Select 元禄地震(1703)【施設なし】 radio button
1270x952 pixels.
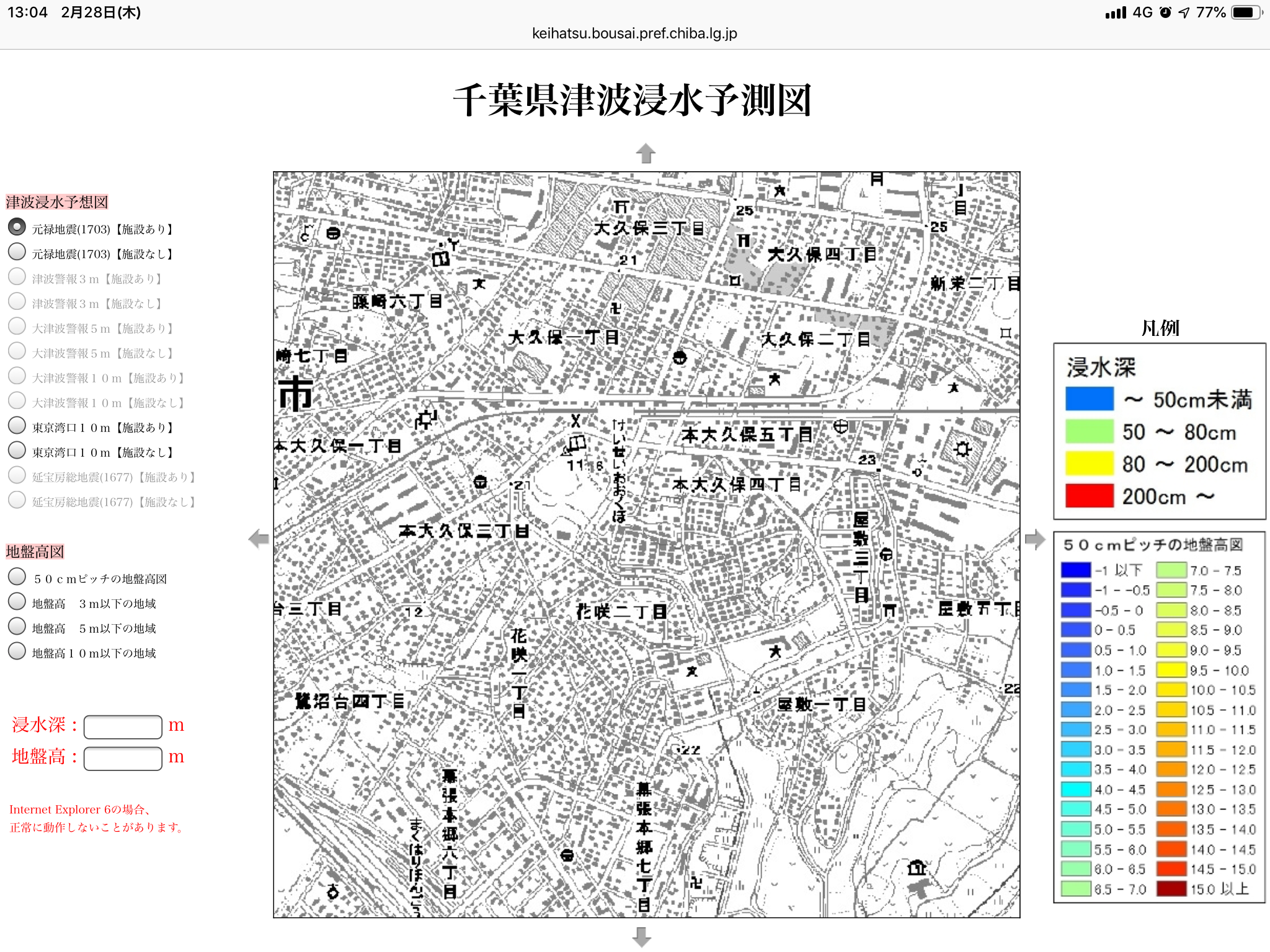tap(17, 252)
